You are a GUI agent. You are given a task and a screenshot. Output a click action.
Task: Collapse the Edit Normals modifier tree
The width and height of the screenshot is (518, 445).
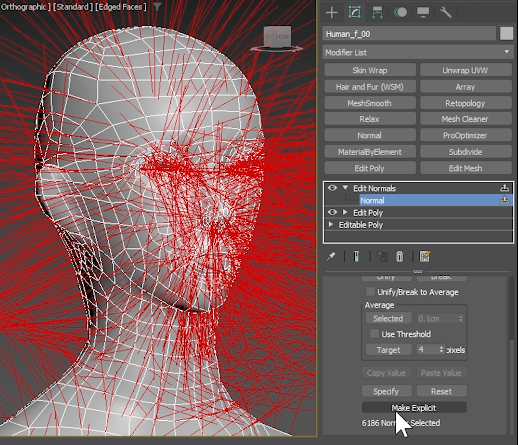pyautogui.click(x=345, y=188)
